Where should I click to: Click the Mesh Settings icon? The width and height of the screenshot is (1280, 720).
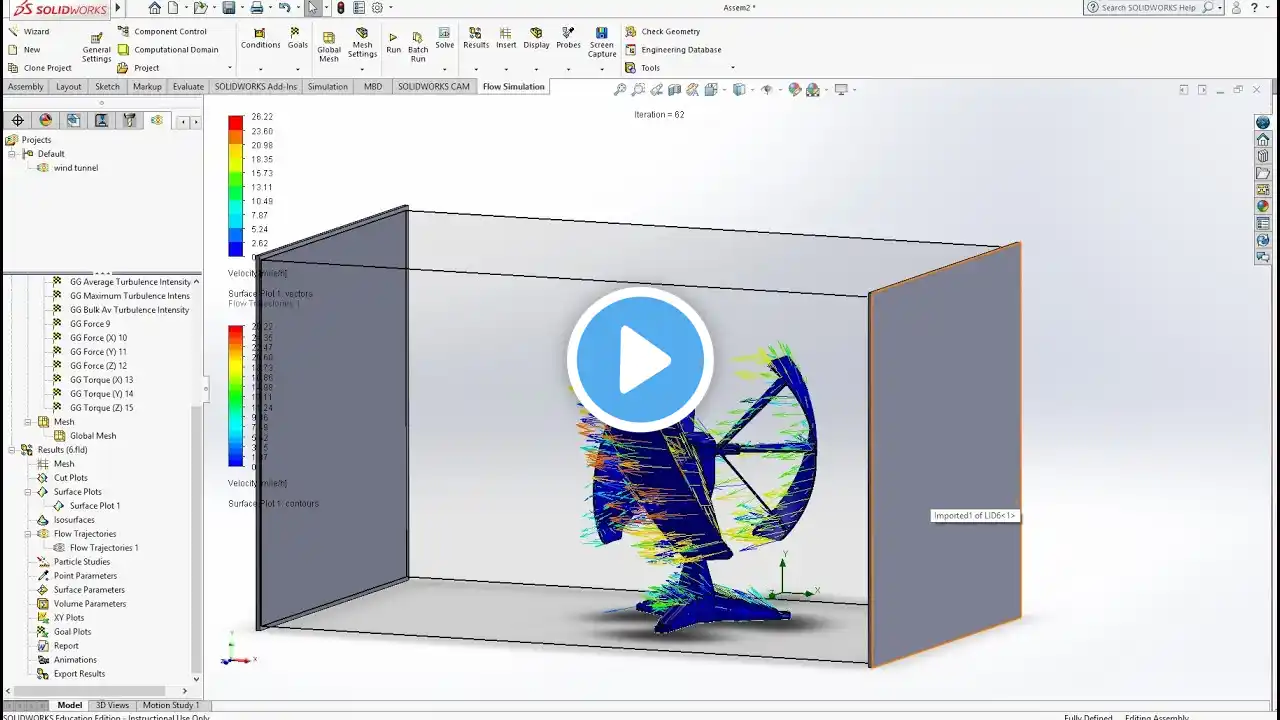point(362,33)
